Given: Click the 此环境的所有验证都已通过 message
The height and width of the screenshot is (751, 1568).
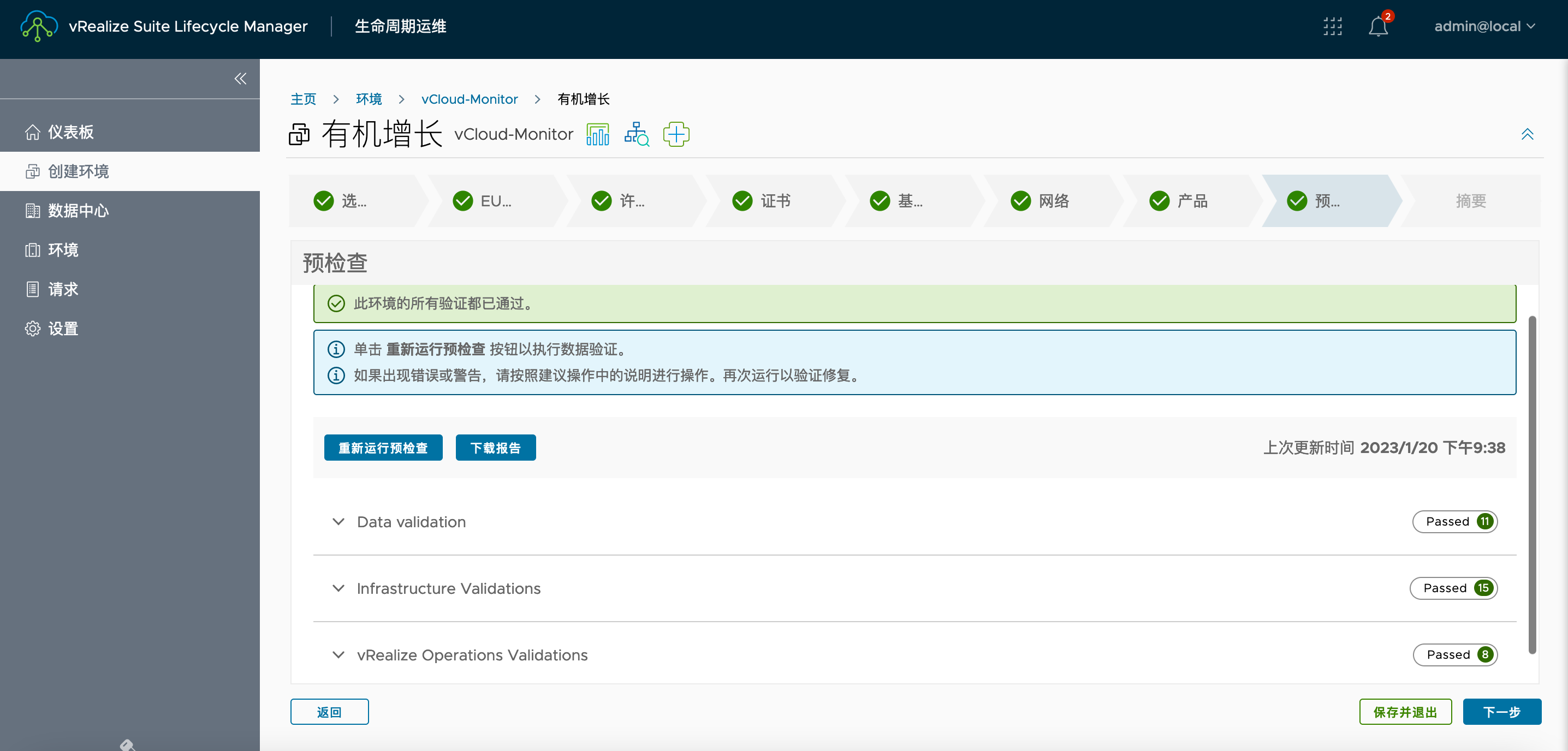Looking at the screenshot, I should [444, 303].
